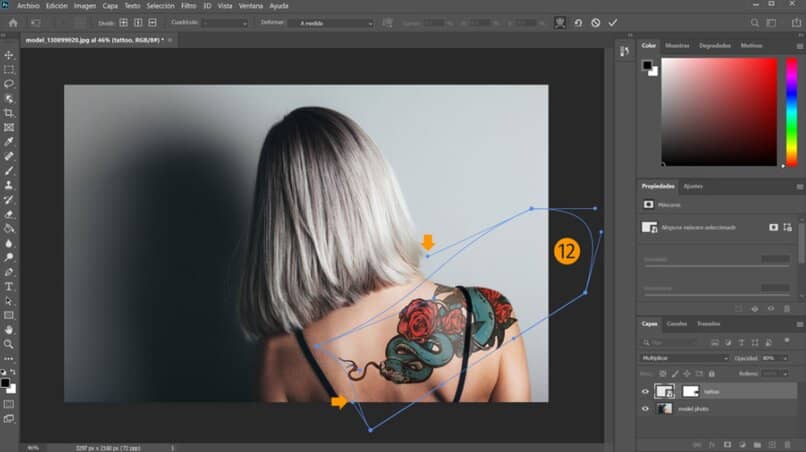Switch to the Canales tab

[676, 324]
